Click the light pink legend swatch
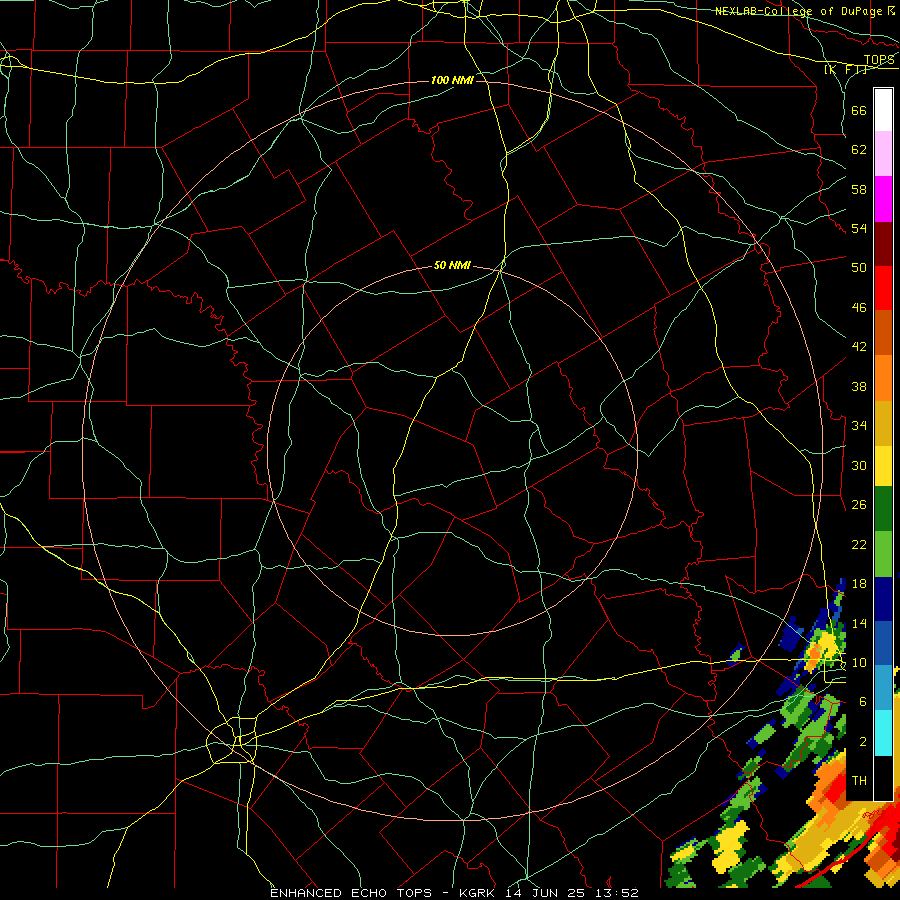This screenshot has width=900, height=900. [x=883, y=153]
